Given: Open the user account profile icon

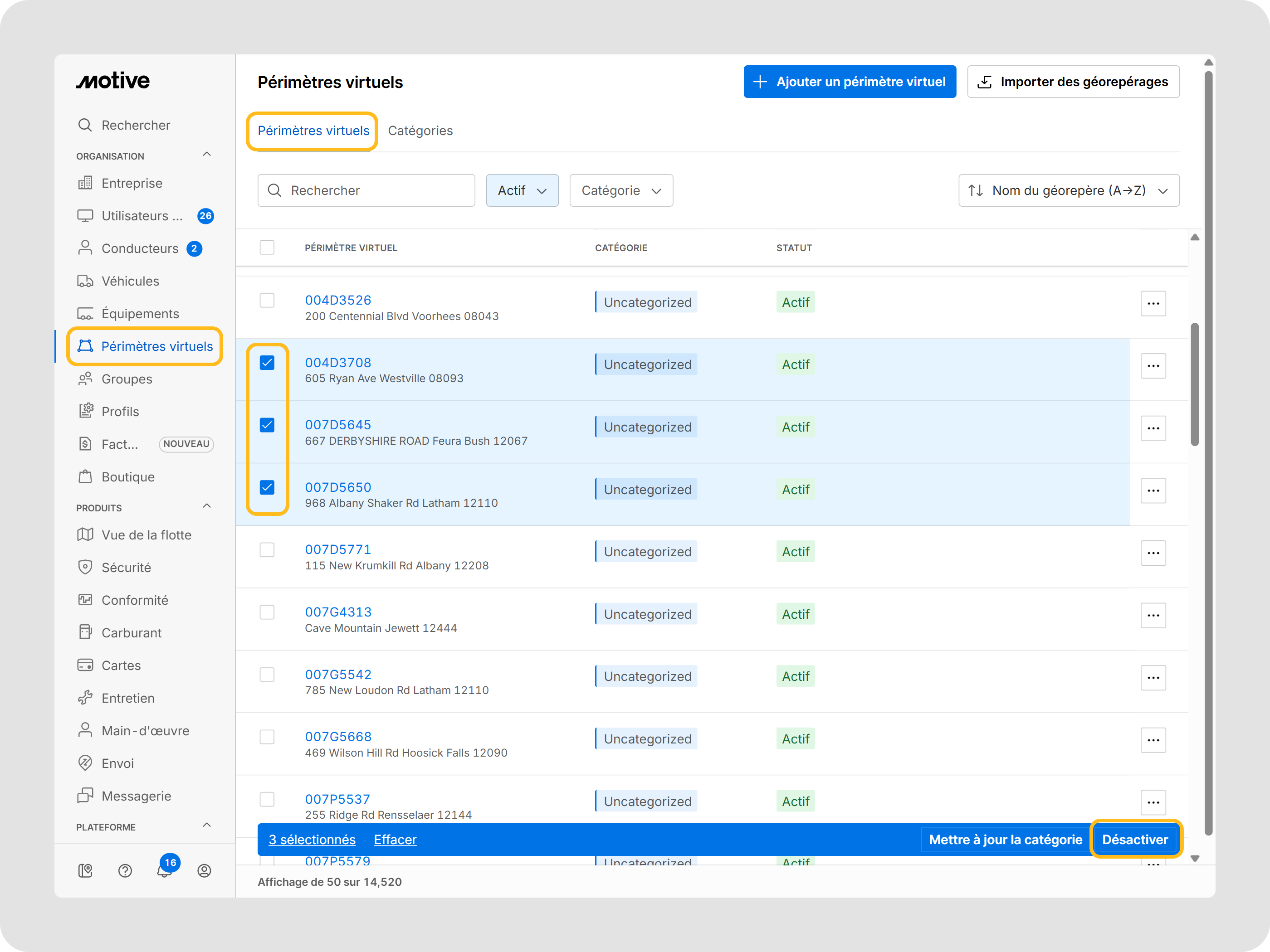Looking at the screenshot, I should pyautogui.click(x=205, y=870).
